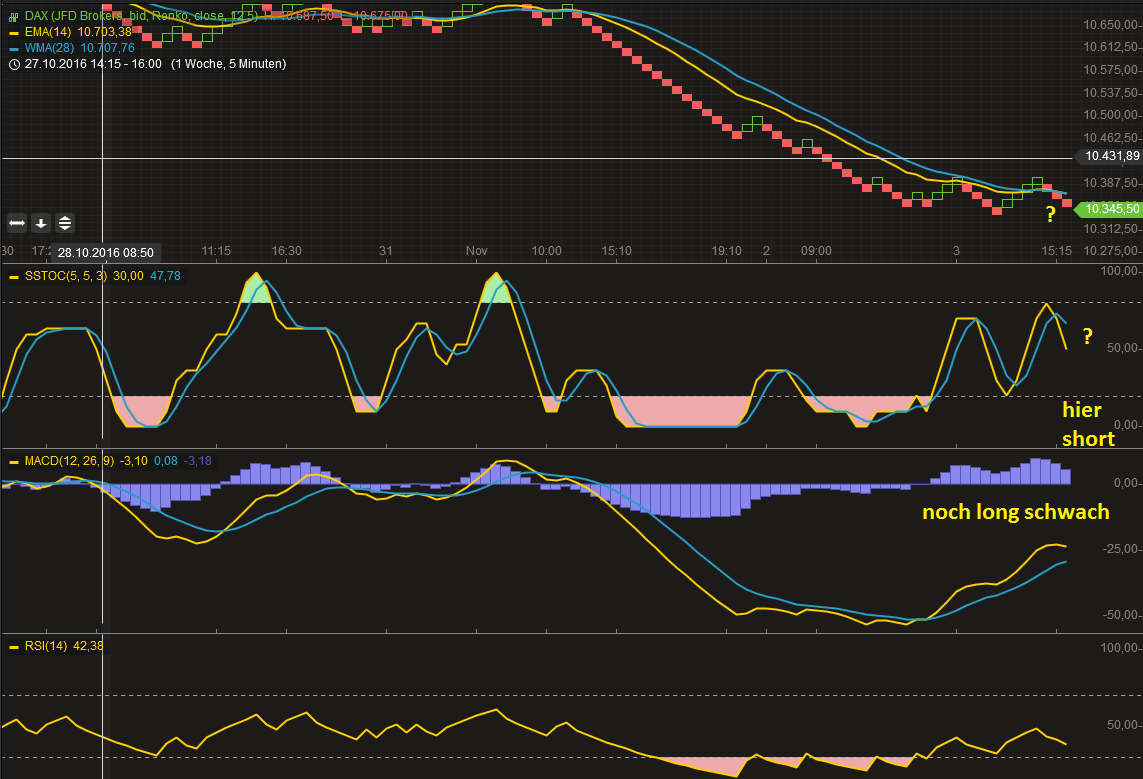Toggle the DAX Renko series from its legend
This screenshot has height=779, width=1143.
pyautogui.click(x=13, y=16)
